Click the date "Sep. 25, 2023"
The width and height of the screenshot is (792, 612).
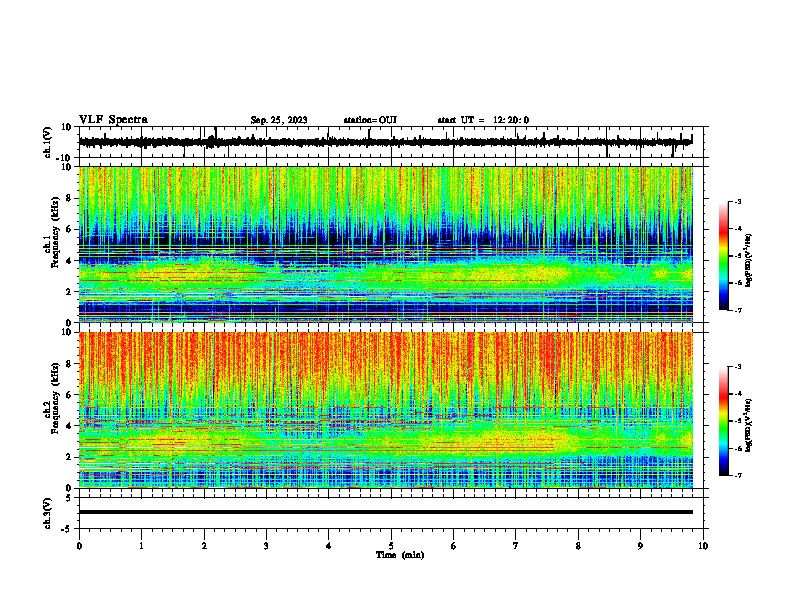[279, 120]
